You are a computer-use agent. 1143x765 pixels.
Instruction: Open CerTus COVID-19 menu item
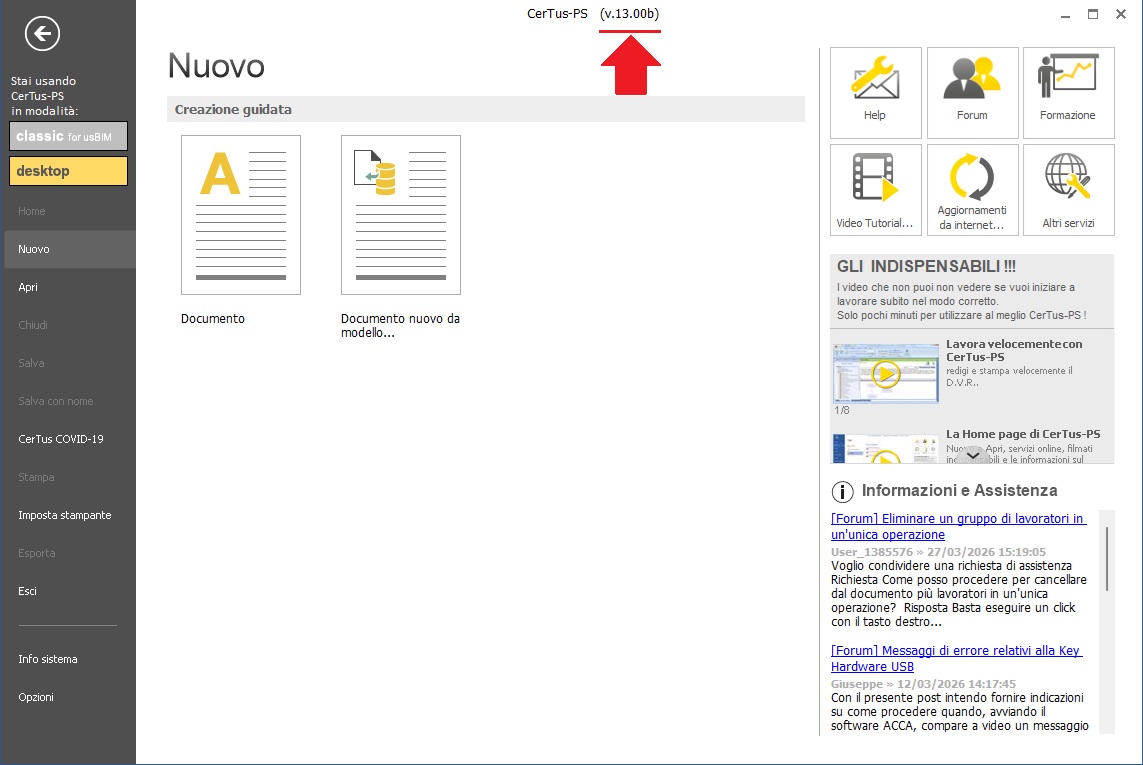[x=60, y=439]
